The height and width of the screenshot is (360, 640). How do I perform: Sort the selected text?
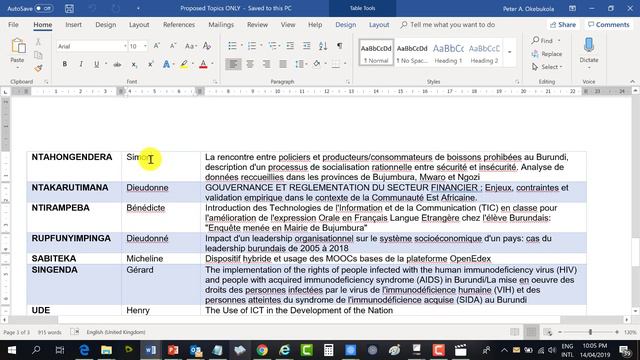point(323,46)
